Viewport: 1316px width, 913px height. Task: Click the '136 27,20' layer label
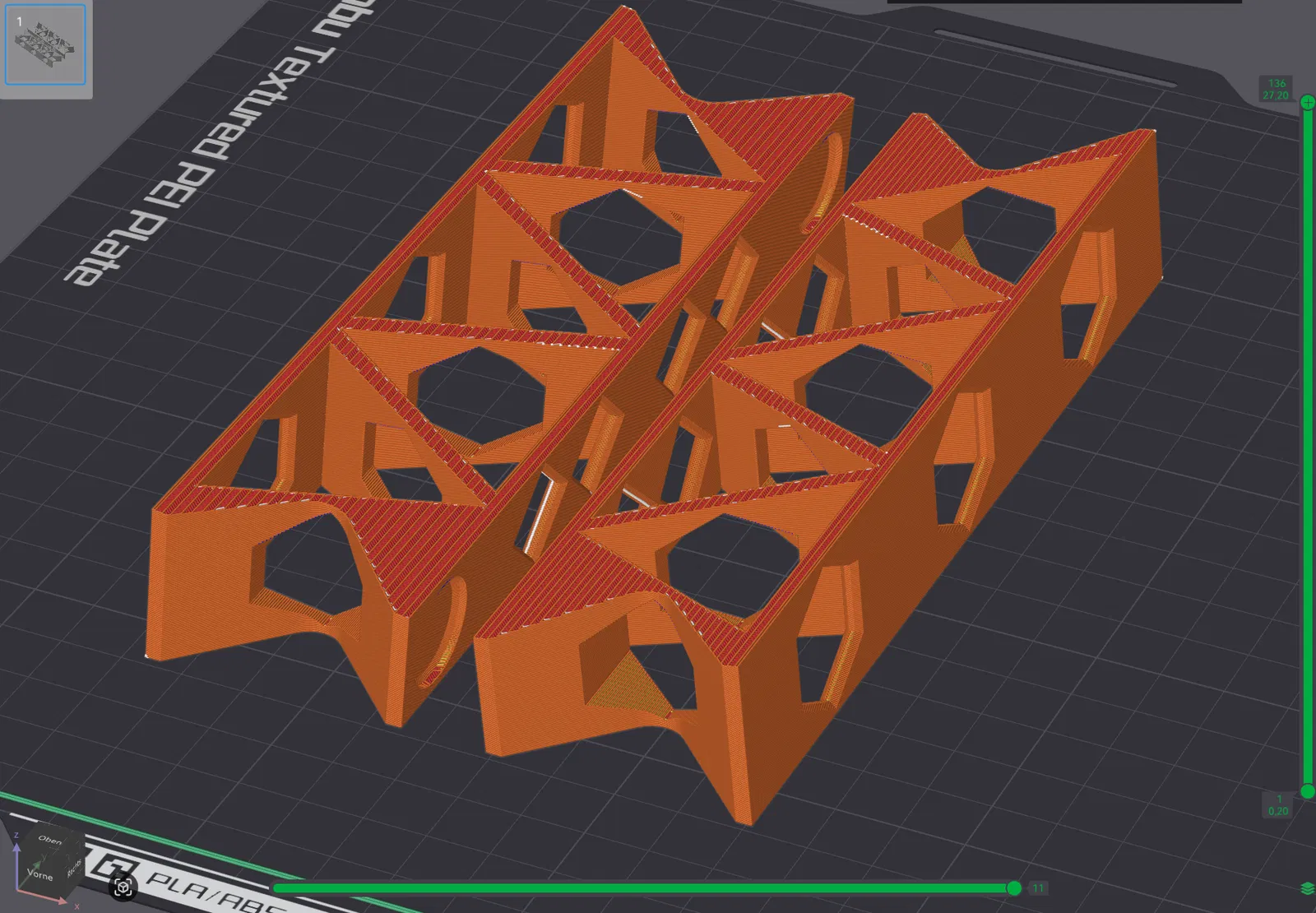[1277, 90]
